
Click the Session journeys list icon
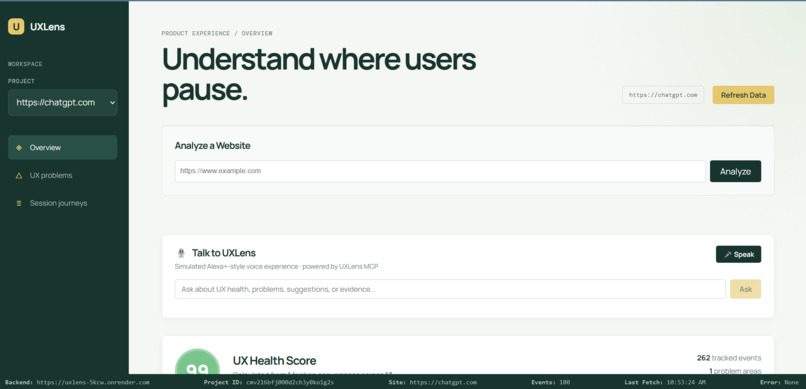pos(19,203)
